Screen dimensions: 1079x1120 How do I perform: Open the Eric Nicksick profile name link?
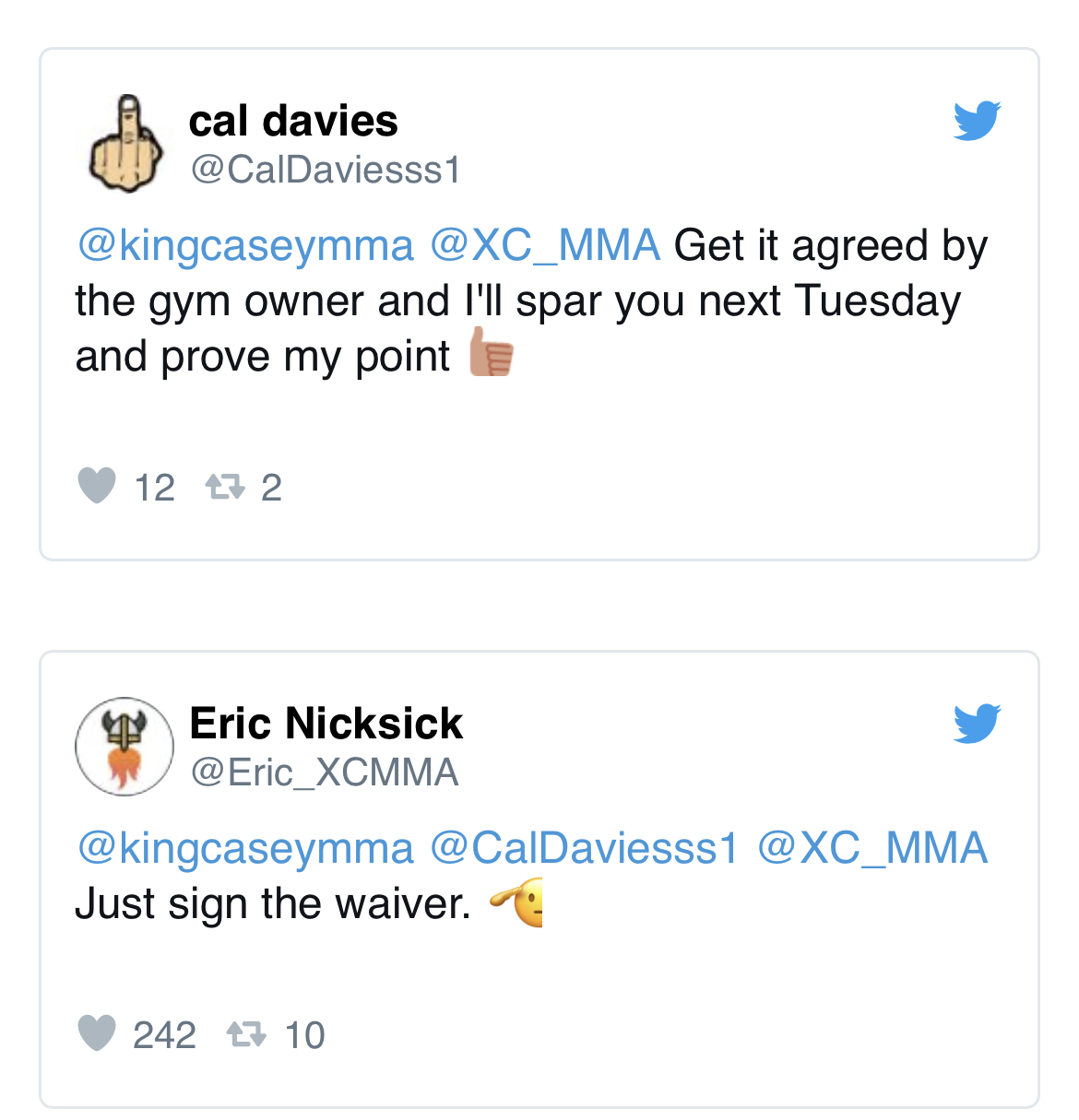tap(326, 723)
